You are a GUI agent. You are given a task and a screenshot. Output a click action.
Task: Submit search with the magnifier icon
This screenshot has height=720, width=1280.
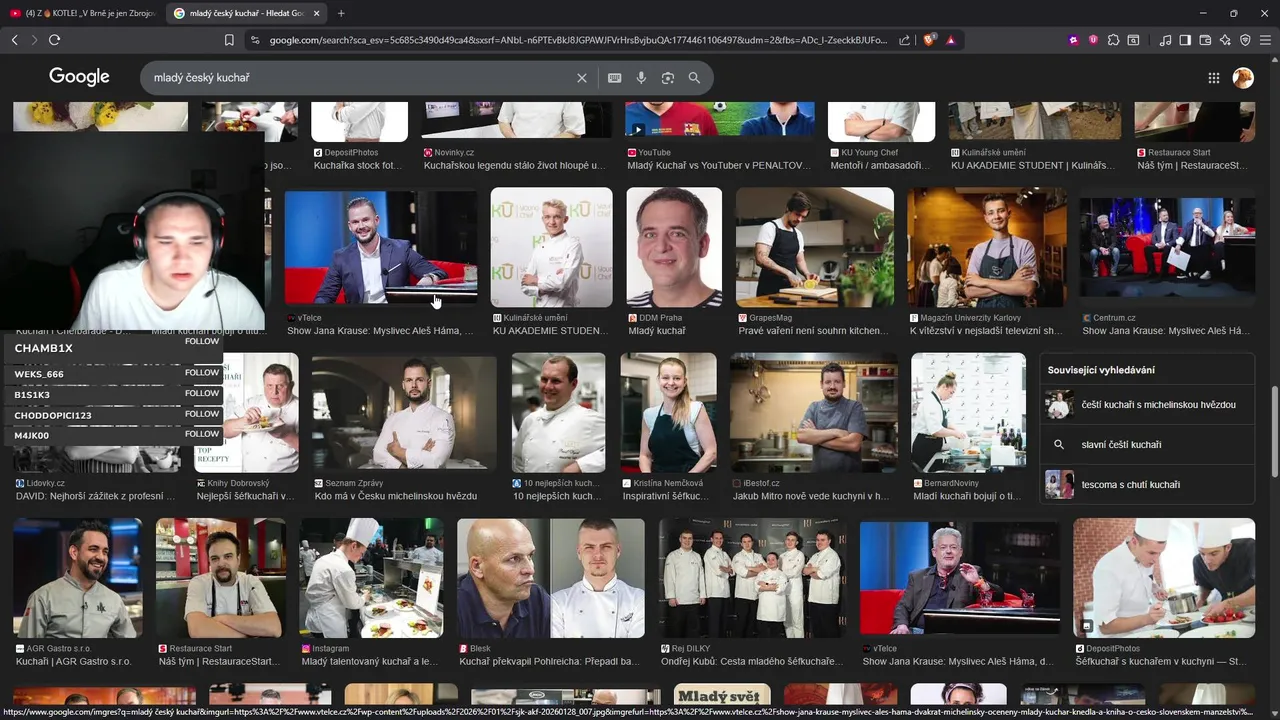694,78
